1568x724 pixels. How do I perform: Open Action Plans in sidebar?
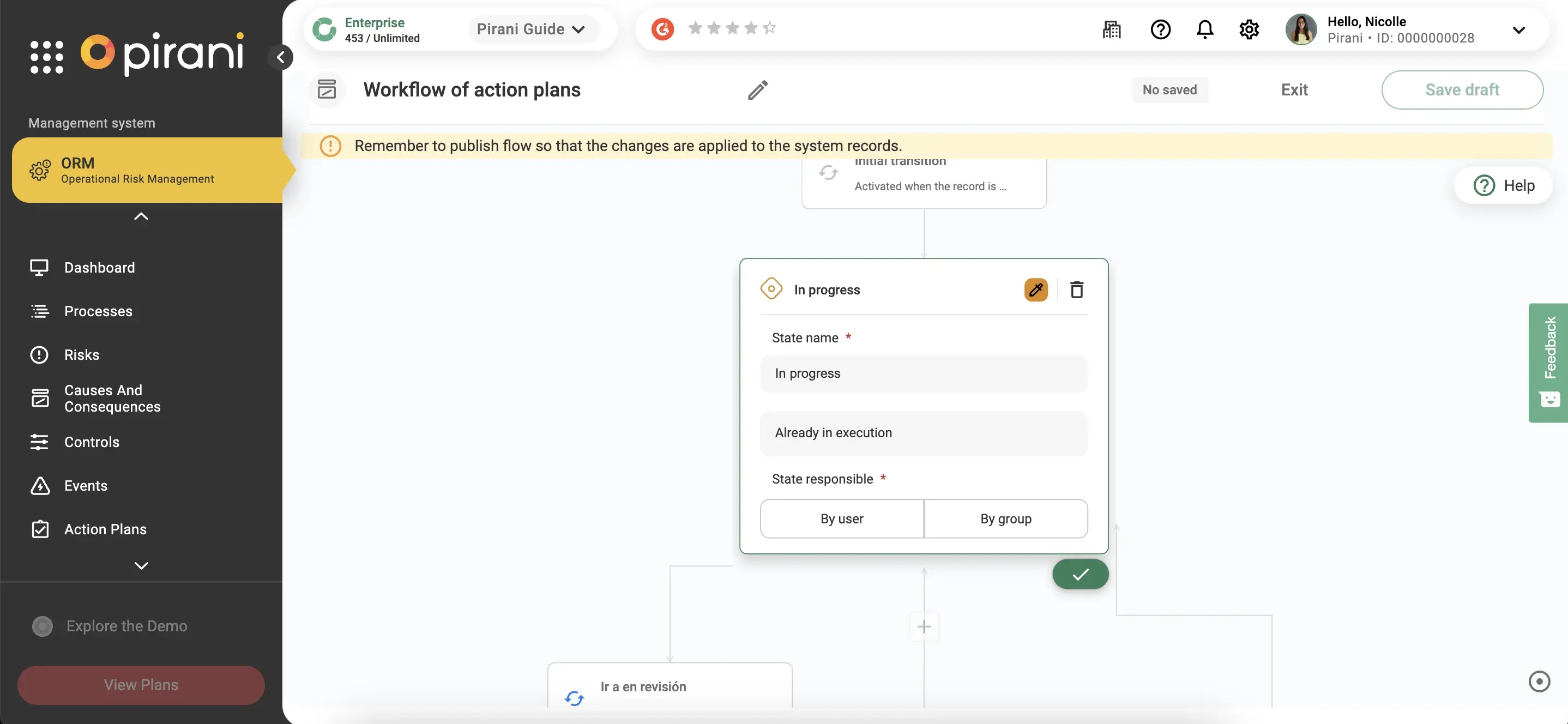105,529
